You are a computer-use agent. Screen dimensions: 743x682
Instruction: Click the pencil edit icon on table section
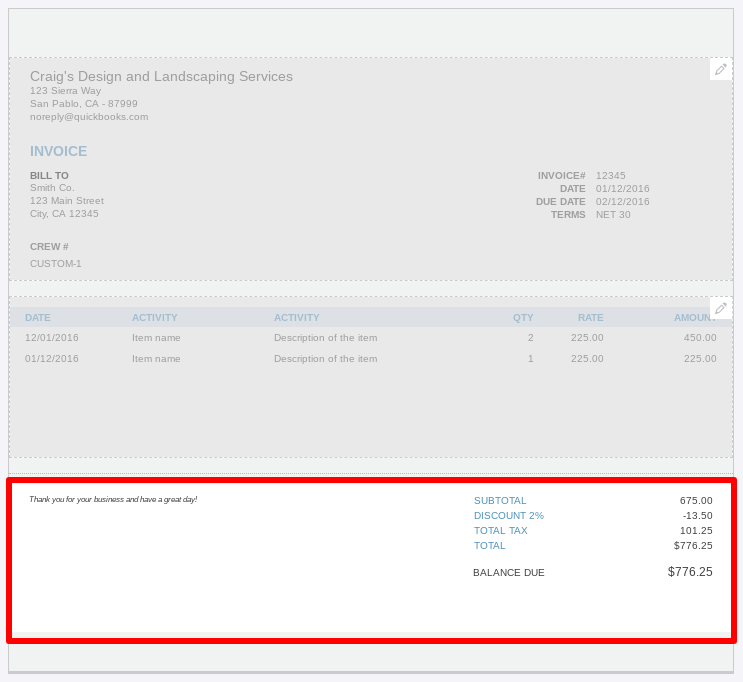(721, 308)
